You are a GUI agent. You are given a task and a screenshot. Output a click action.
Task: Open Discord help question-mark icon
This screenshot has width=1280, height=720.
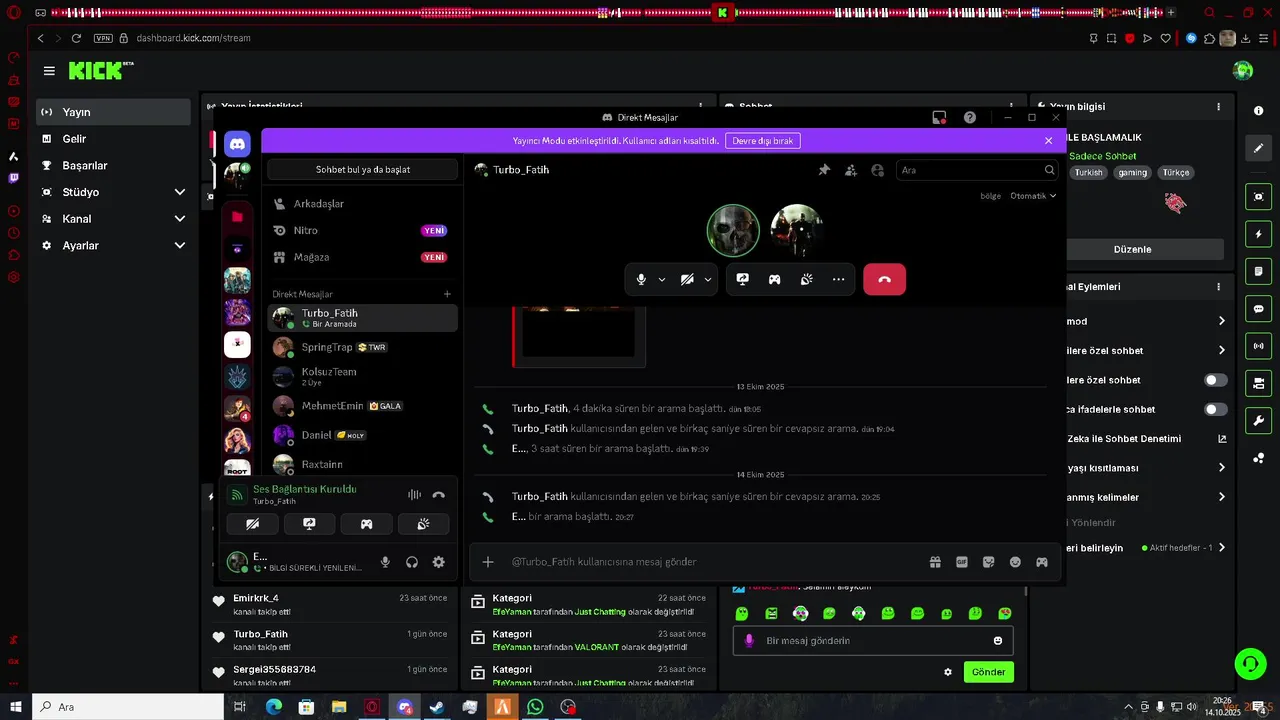(970, 117)
